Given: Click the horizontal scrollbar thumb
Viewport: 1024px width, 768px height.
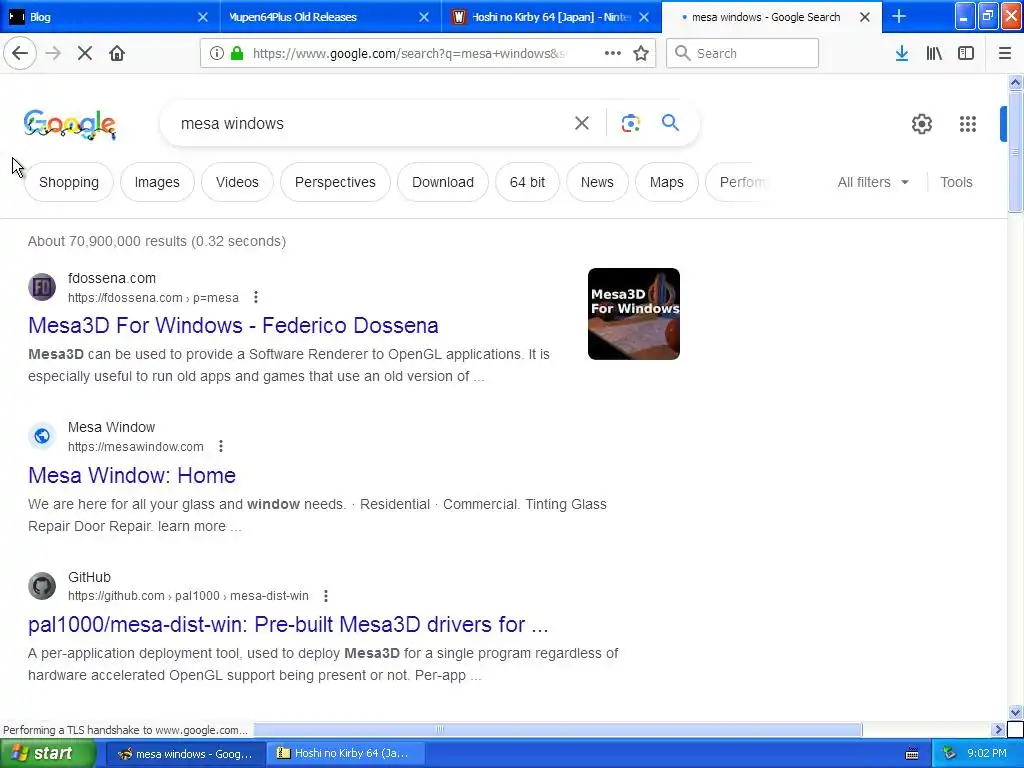Looking at the screenshot, I should pos(558,729).
